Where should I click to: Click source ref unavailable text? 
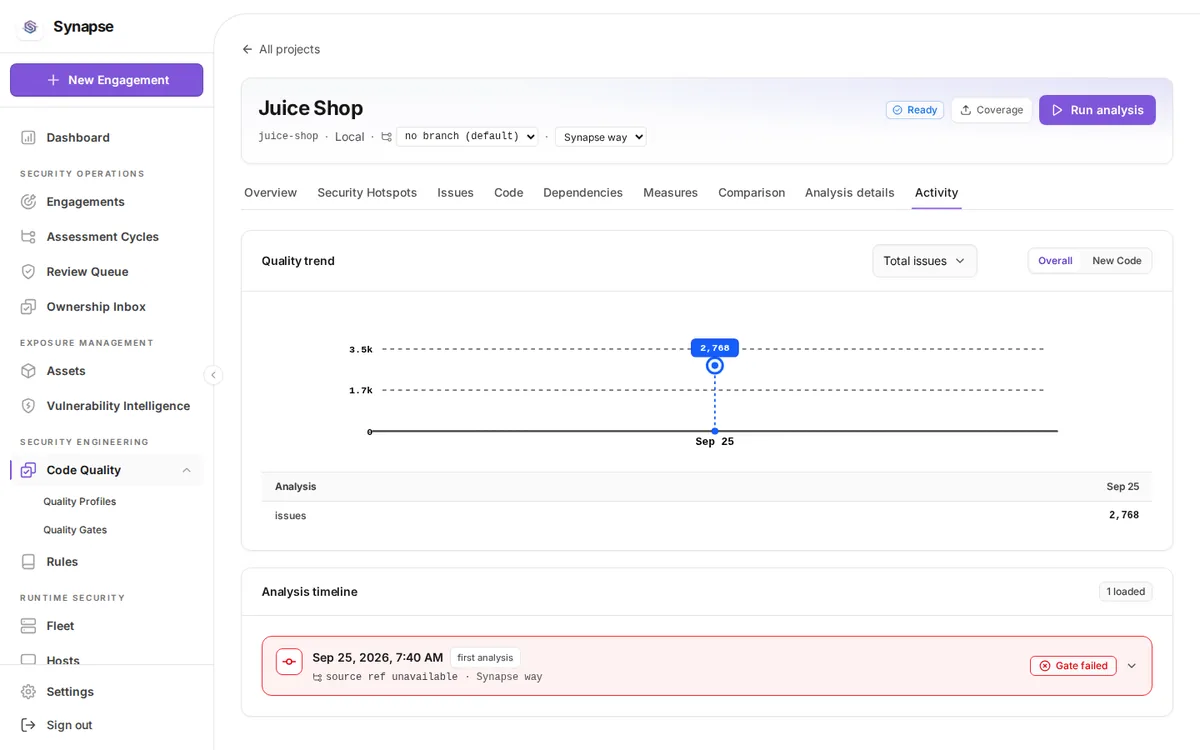click(x=392, y=678)
